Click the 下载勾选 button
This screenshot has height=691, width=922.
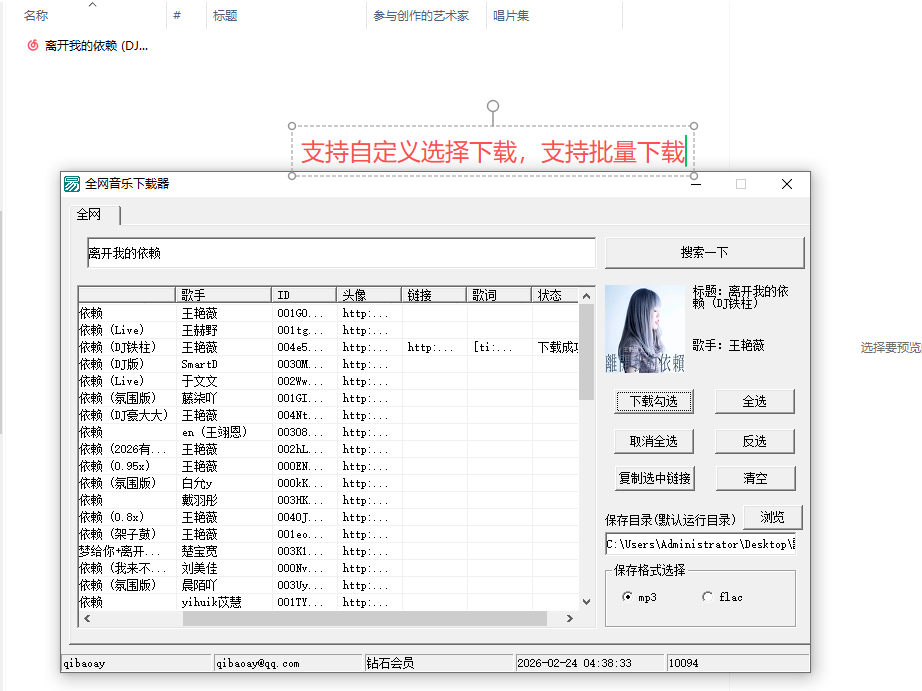[x=654, y=402]
